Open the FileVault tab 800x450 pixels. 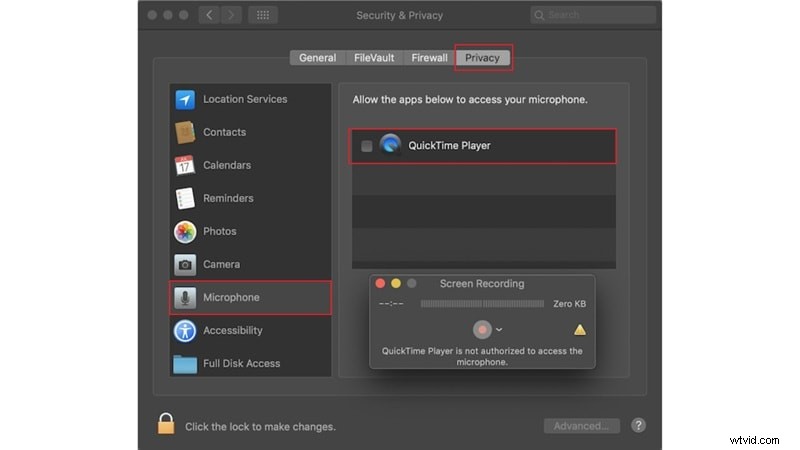(375, 58)
